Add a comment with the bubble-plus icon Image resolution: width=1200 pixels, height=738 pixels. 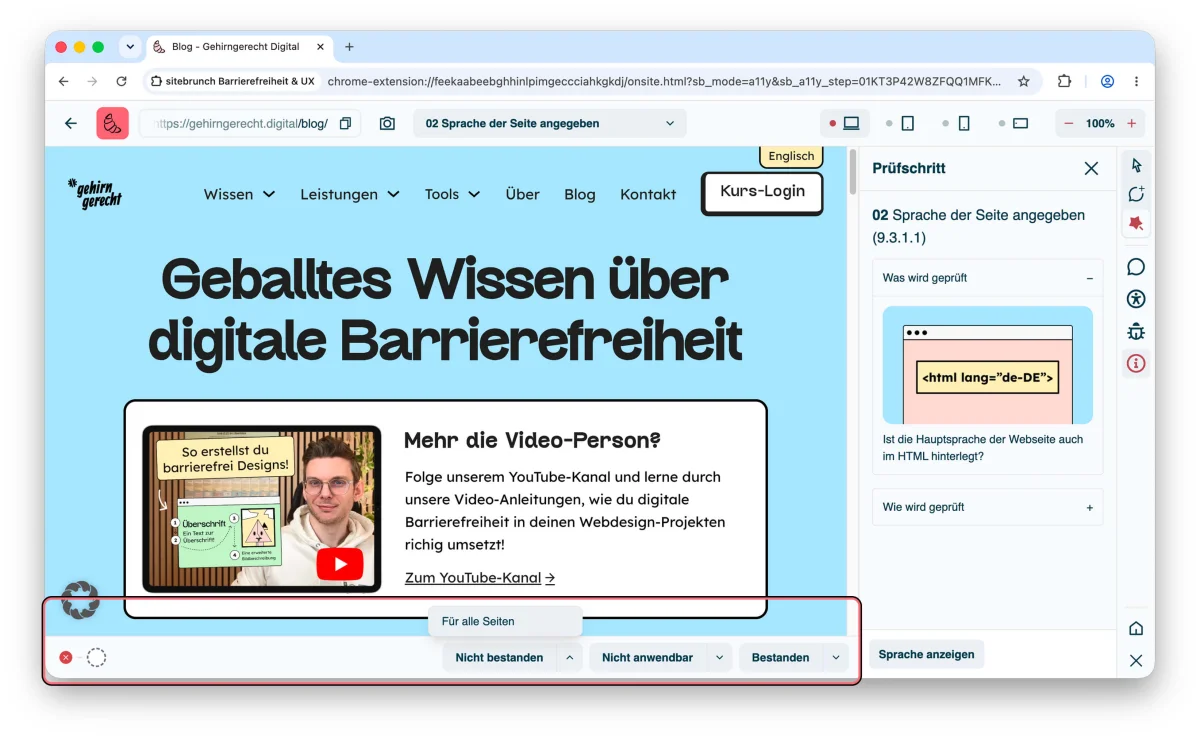click(x=1136, y=194)
